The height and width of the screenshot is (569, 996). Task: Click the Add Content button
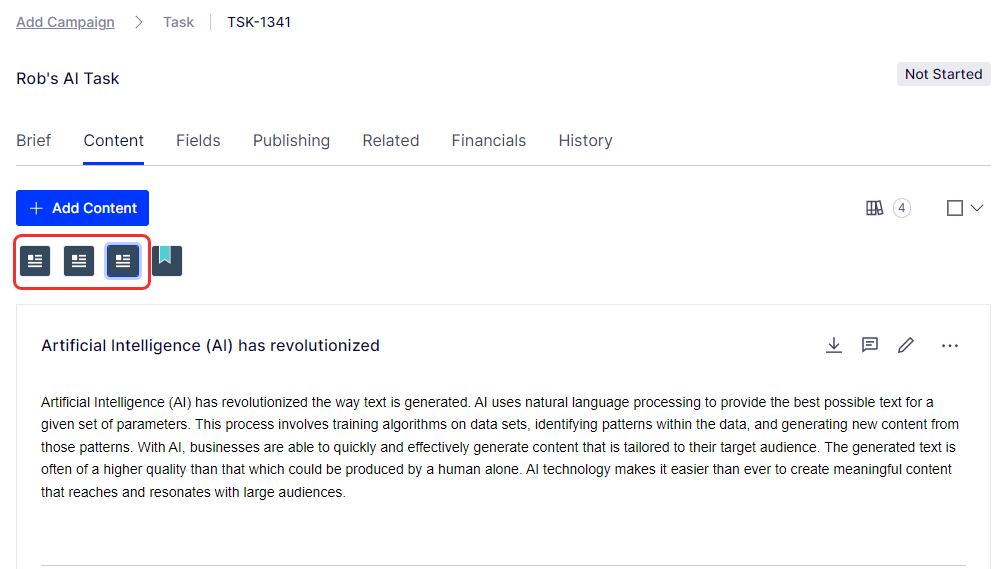(x=83, y=208)
